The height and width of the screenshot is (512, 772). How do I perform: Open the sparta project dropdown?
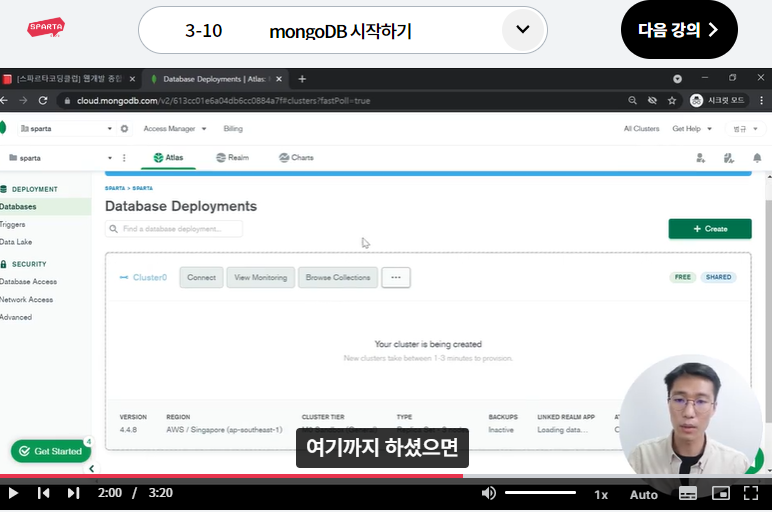coord(61,158)
